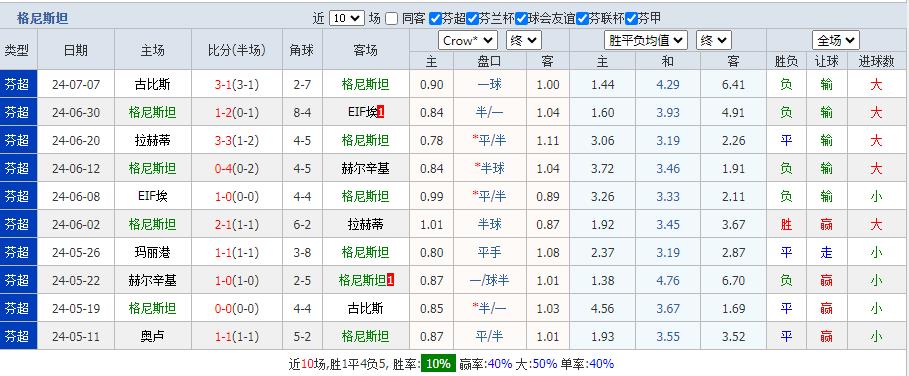909x376 pixels.
Task: Click the 芬超 league tag on 24-07-07 row
Action: (x=18, y=85)
